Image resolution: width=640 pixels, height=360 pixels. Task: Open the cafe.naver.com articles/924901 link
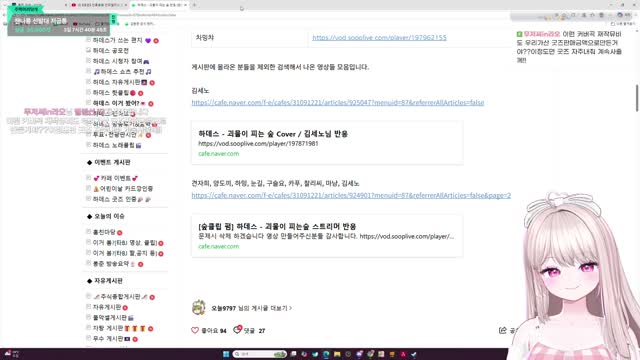click(351, 196)
